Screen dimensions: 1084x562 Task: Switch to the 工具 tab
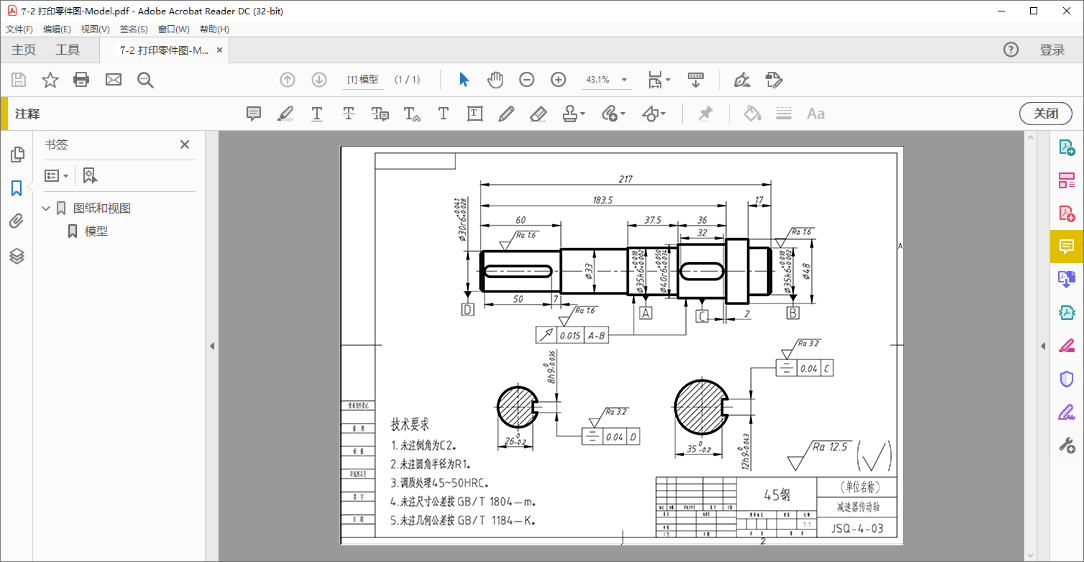[68, 50]
